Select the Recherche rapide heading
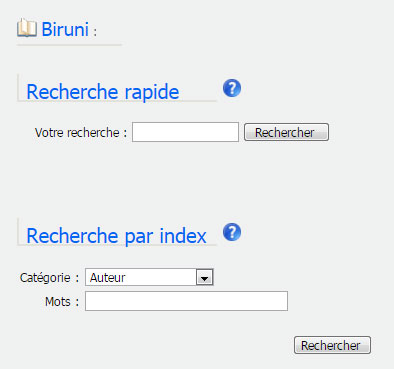 pos(103,92)
